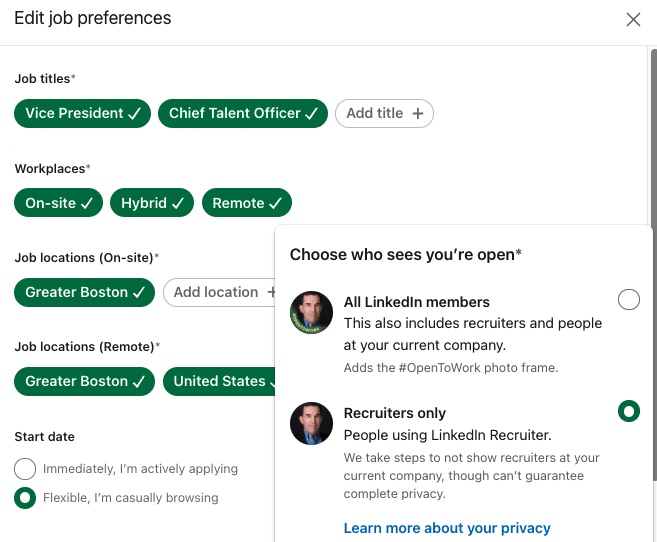Click 'People using LinkedIn Recruiter.' text
Image resolution: width=657 pixels, height=542 pixels.
(x=447, y=435)
